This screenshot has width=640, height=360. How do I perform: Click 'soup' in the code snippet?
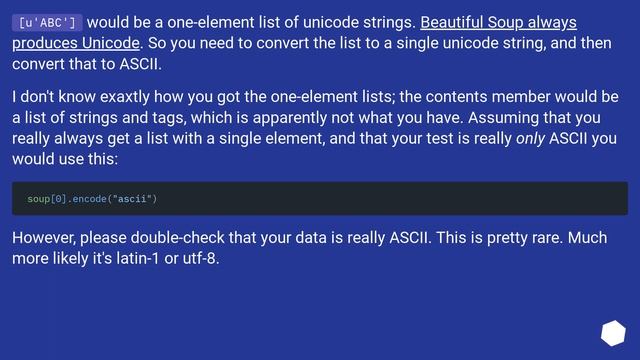coord(38,199)
